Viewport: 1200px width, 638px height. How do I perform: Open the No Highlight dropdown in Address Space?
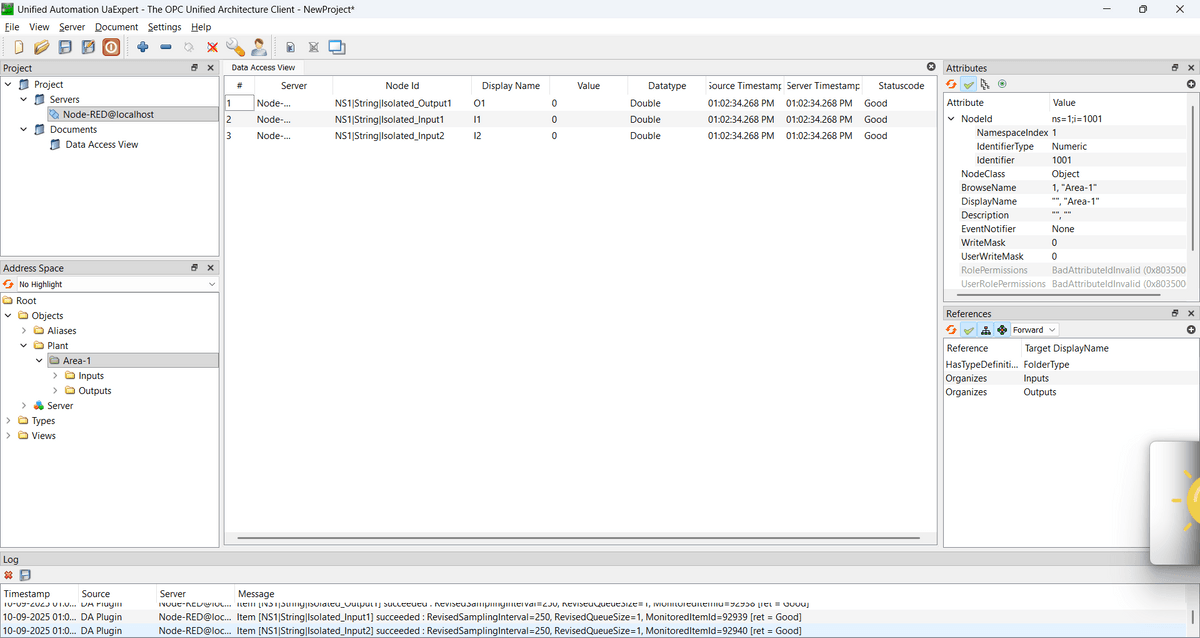click(x=116, y=285)
